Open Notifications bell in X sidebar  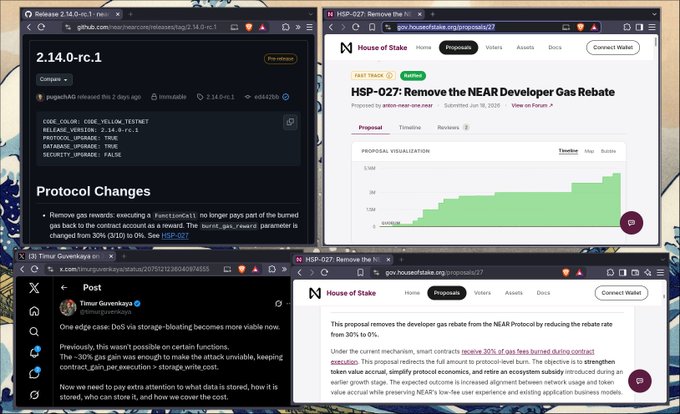point(34,352)
